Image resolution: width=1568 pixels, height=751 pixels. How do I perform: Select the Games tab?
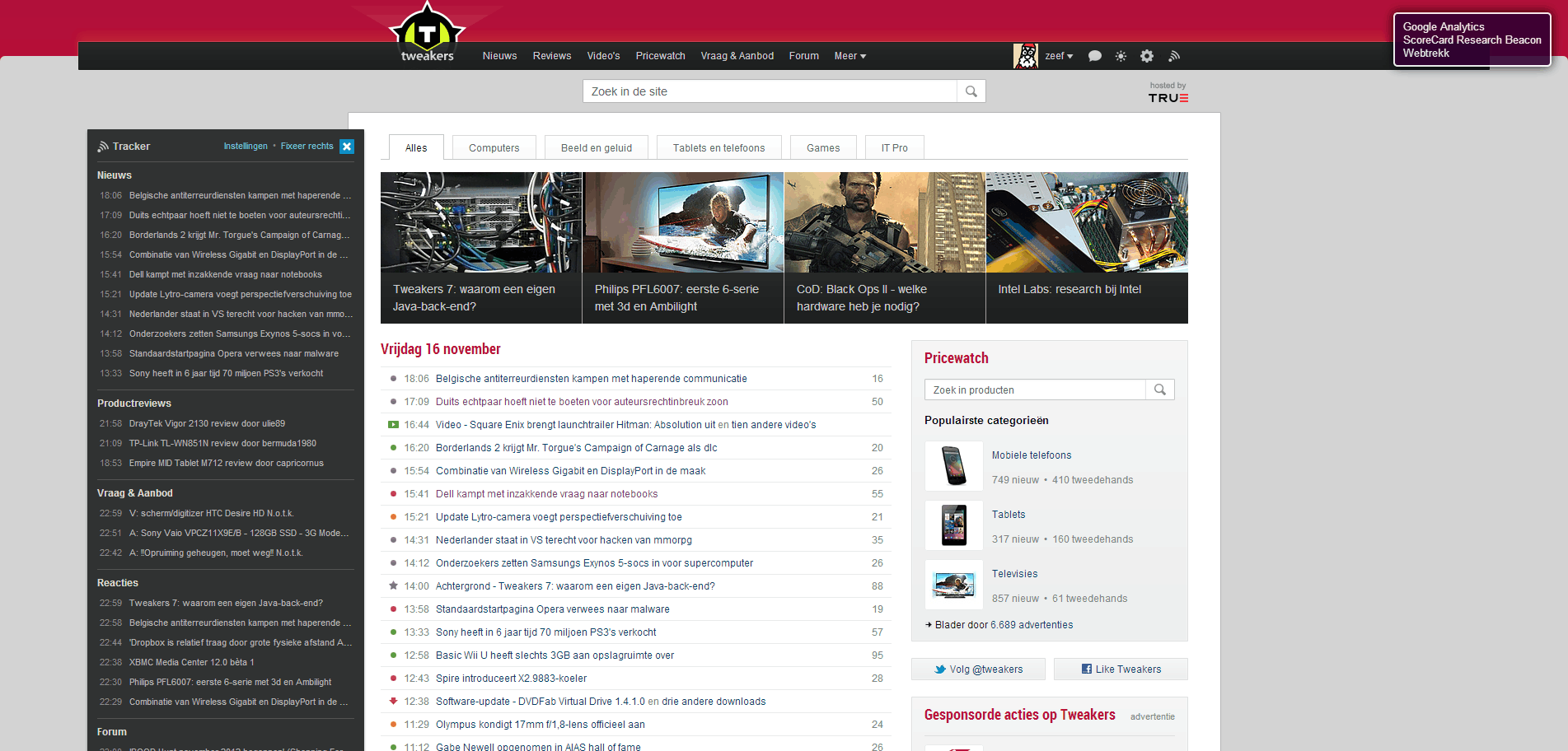pyautogui.click(x=823, y=147)
